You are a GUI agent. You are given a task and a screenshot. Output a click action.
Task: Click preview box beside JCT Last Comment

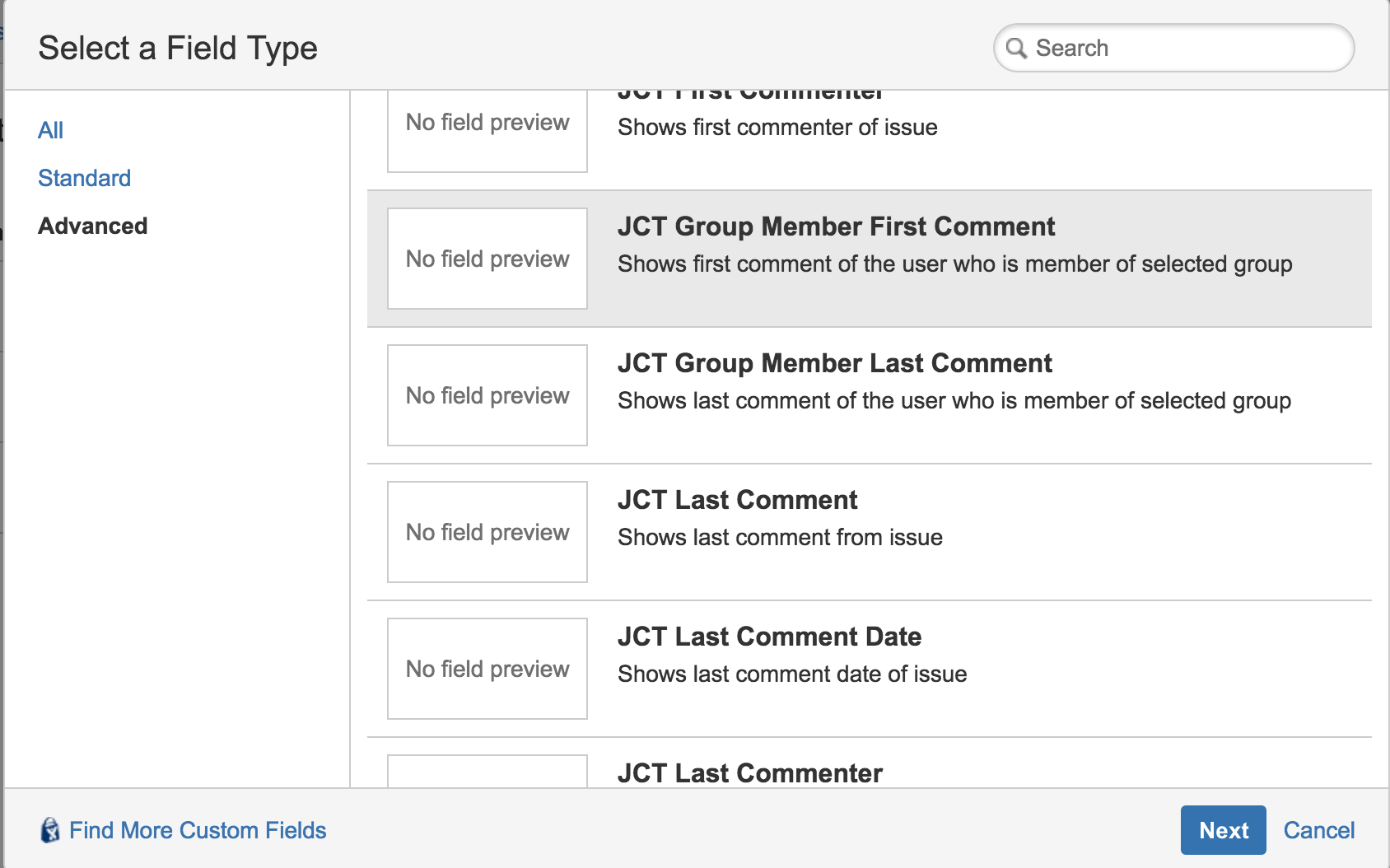pos(487,532)
